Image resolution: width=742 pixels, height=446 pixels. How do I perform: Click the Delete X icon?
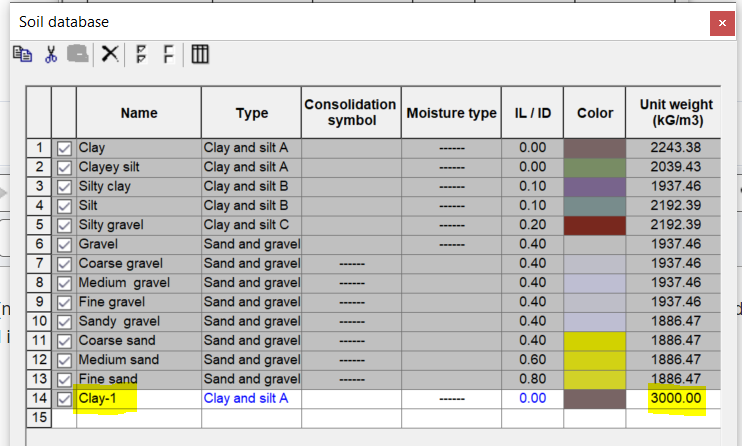[110, 54]
